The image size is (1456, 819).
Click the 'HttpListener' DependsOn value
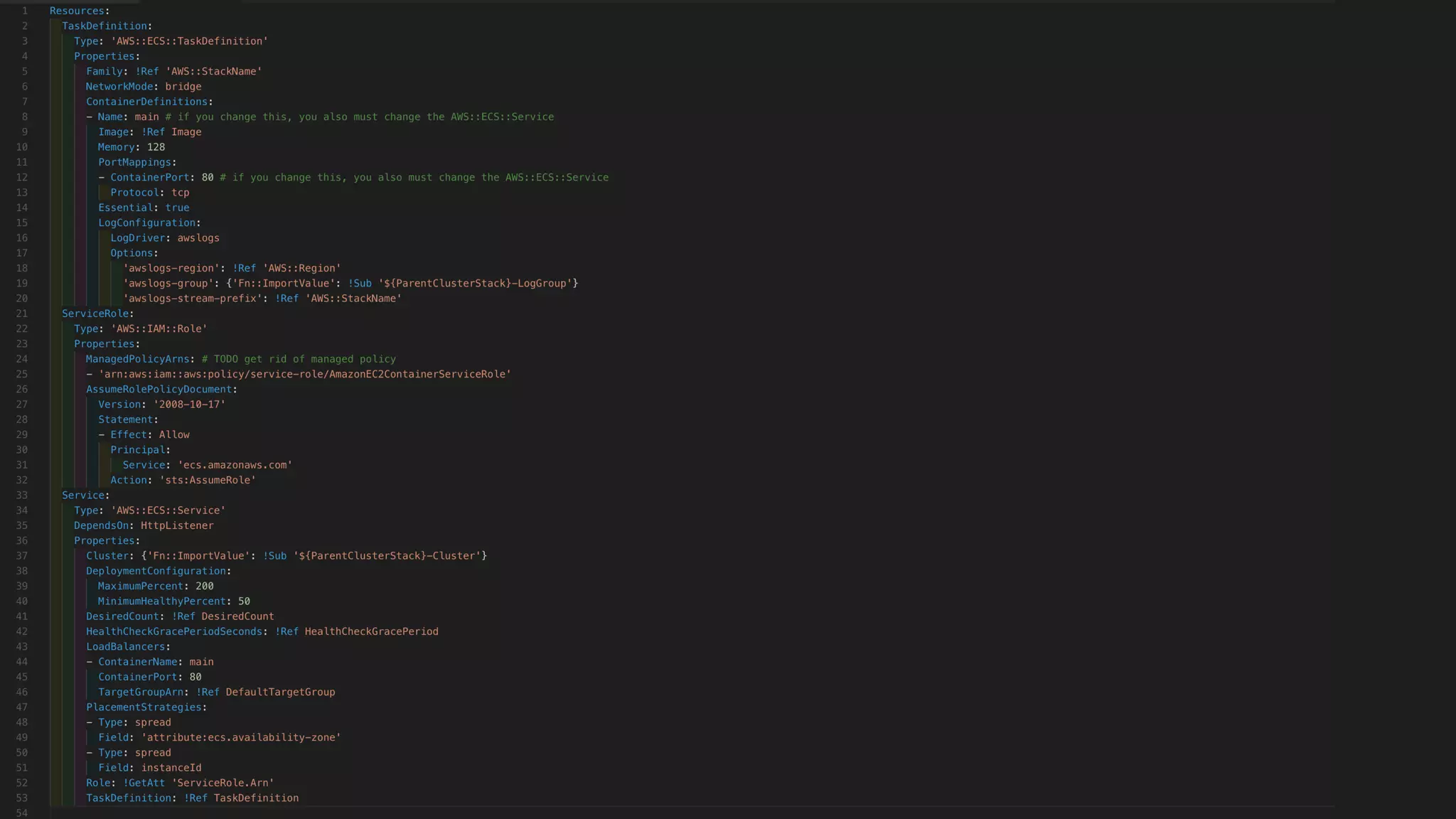176,525
